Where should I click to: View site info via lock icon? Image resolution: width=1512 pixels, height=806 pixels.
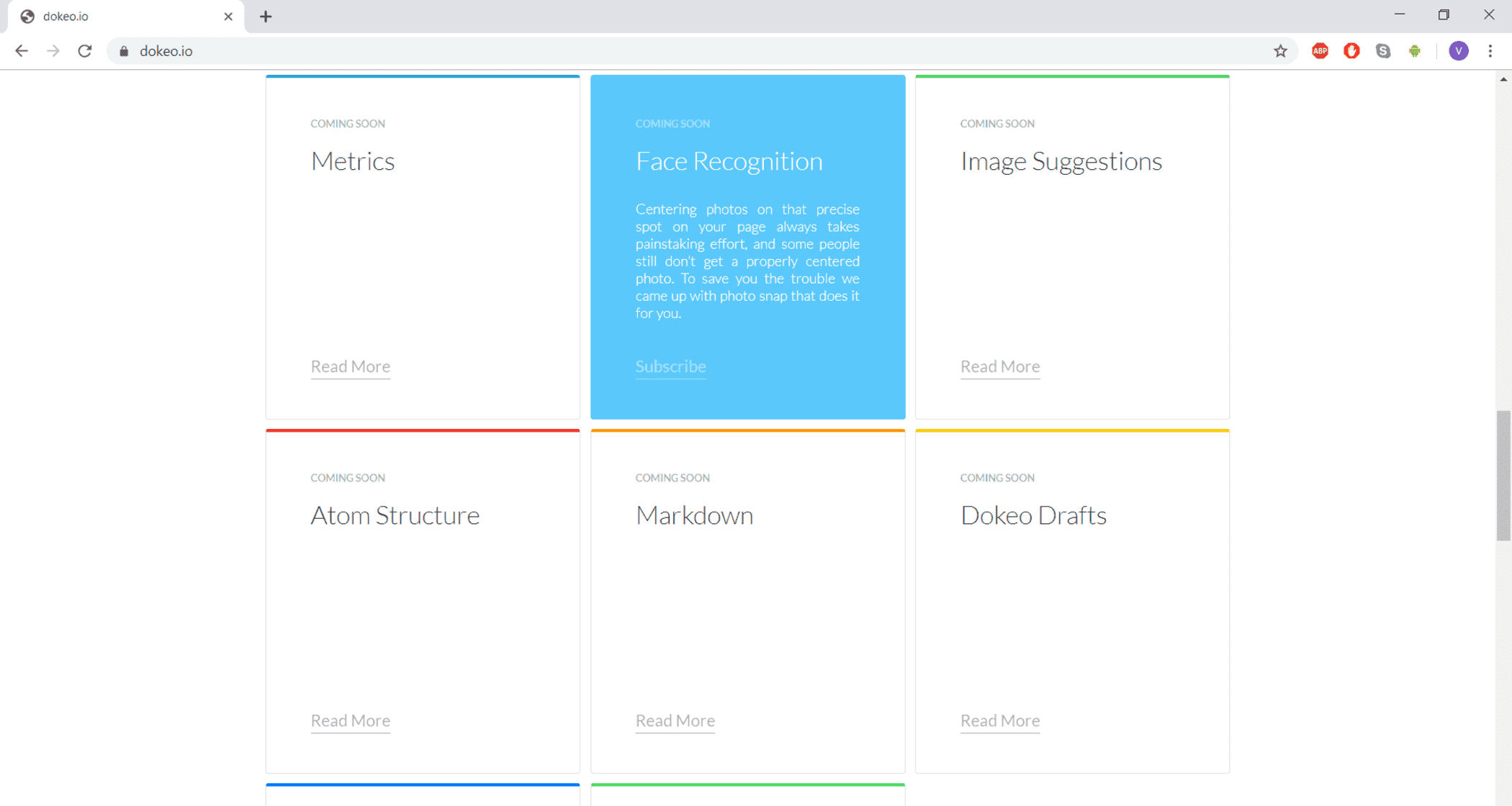(x=124, y=51)
